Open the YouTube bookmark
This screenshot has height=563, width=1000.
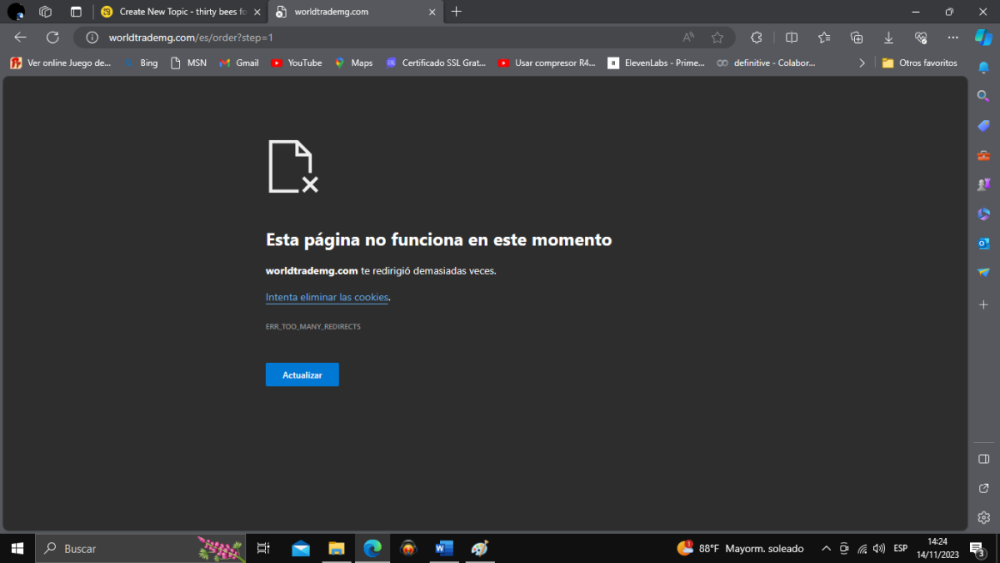coord(297,62)
